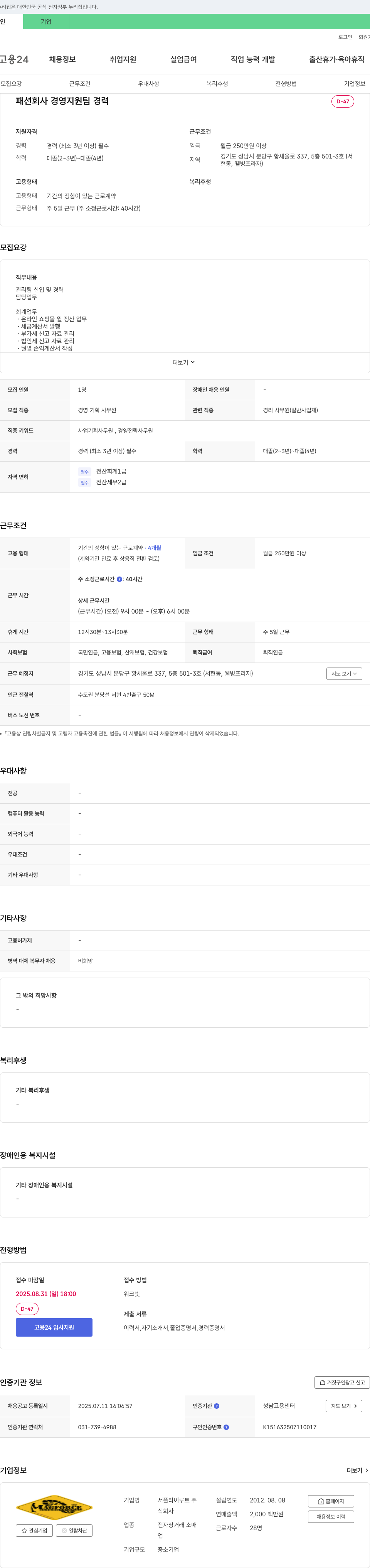Add company to favorites with 관심기업 star
Viewport: 370px width, 1568px height.
point(34,1530)
